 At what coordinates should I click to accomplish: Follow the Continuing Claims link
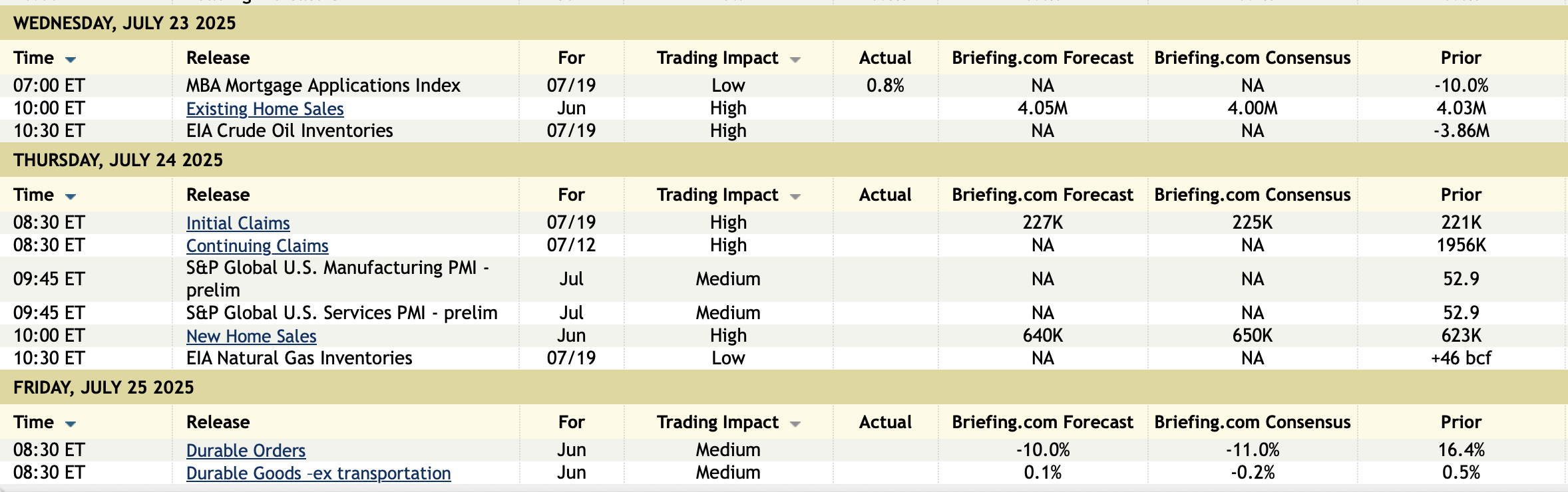pyautogui.click(x=257, y=246)
